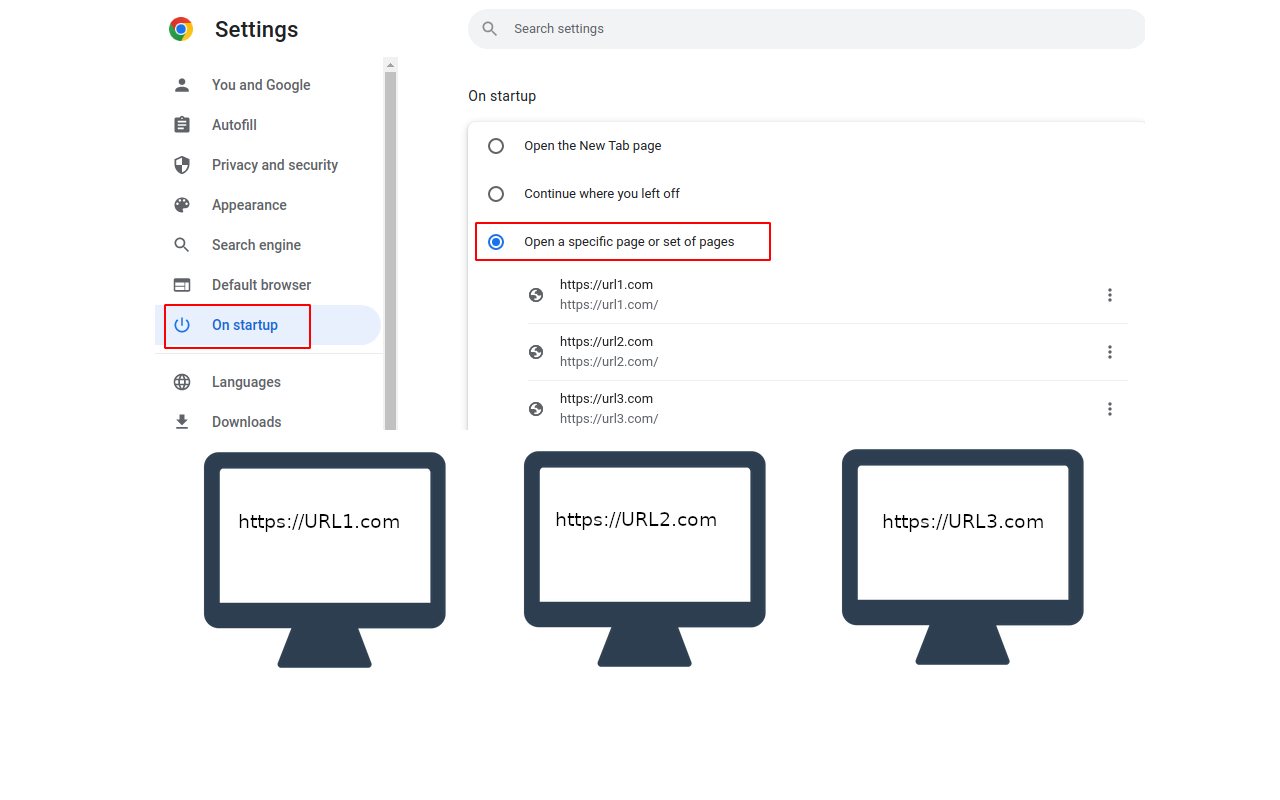Click the search magnifier icon in settings

coord(490,29)
